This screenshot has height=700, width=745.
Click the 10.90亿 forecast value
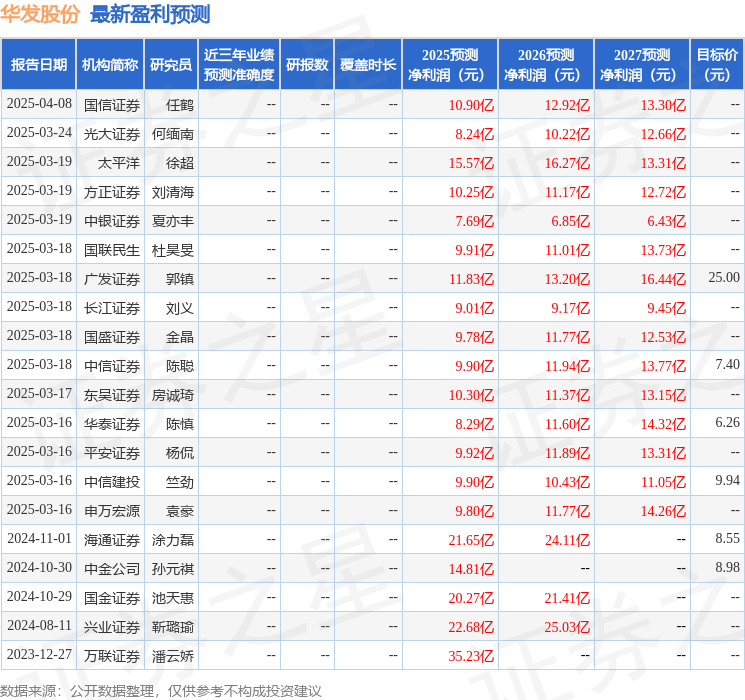[x=471, y=105]
